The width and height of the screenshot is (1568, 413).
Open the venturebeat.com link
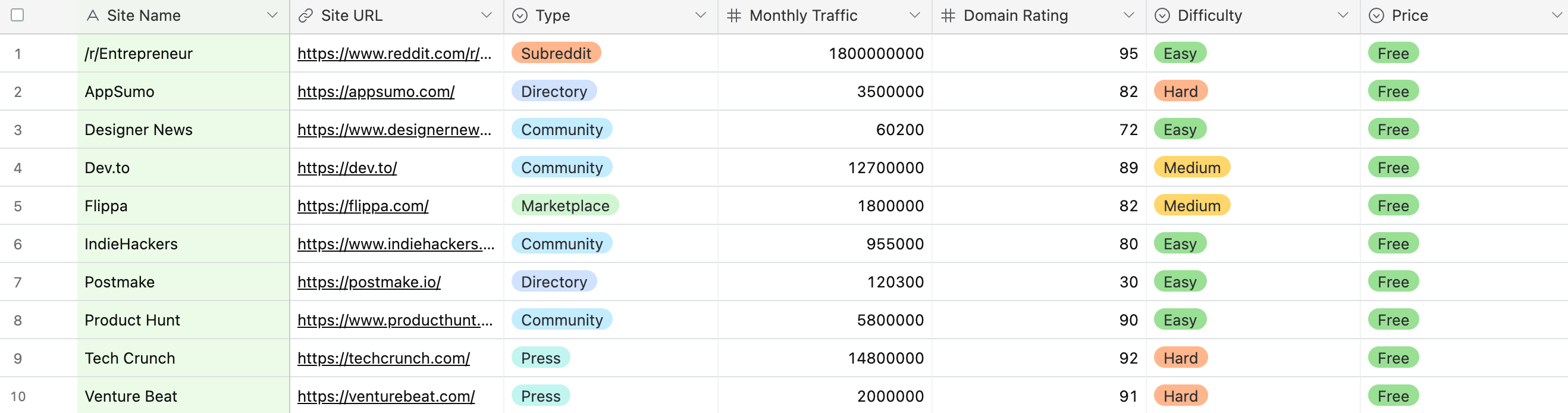pos(386,396)
